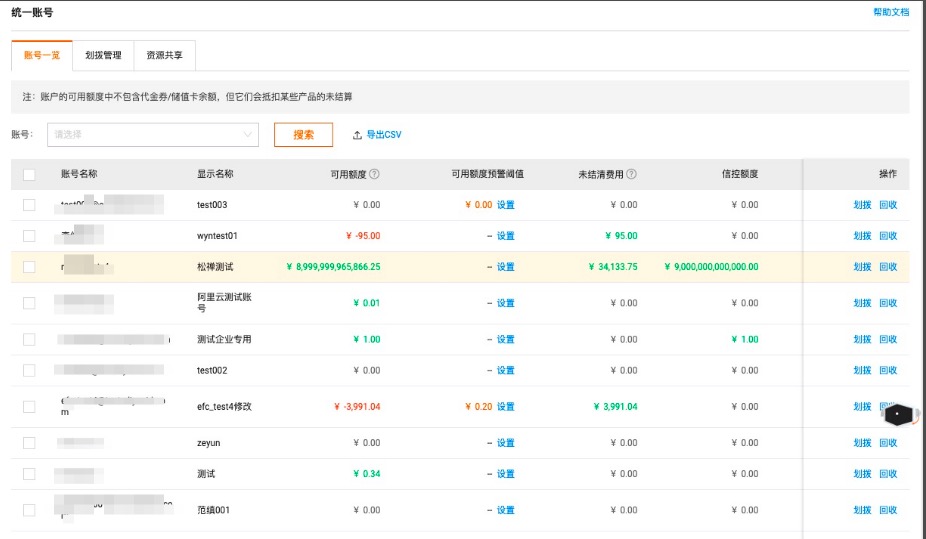Click the red value ¥ -3,991.04
This screenshot has width=926, height=539.
[357, 407]
